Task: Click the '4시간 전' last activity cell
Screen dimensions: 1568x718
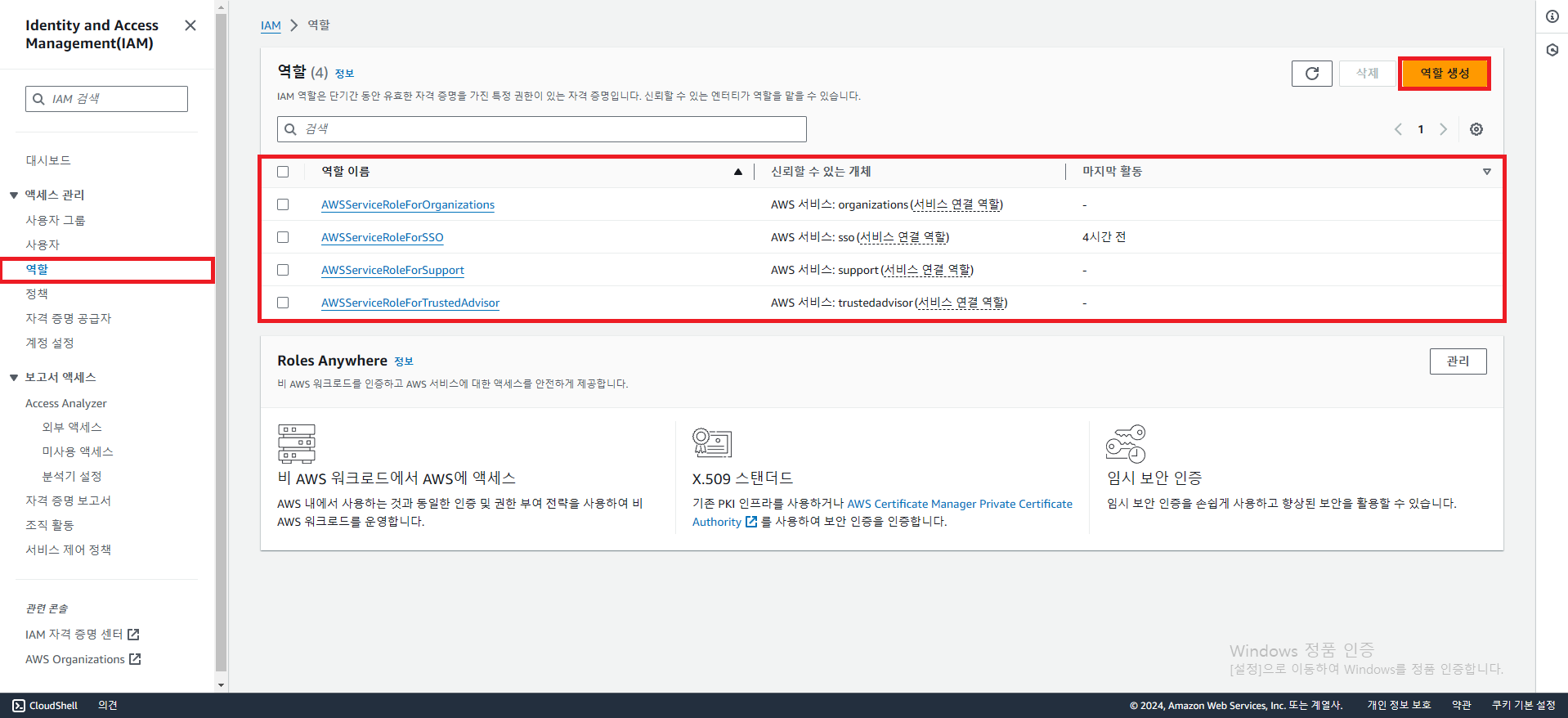Action: point(1104,237)
